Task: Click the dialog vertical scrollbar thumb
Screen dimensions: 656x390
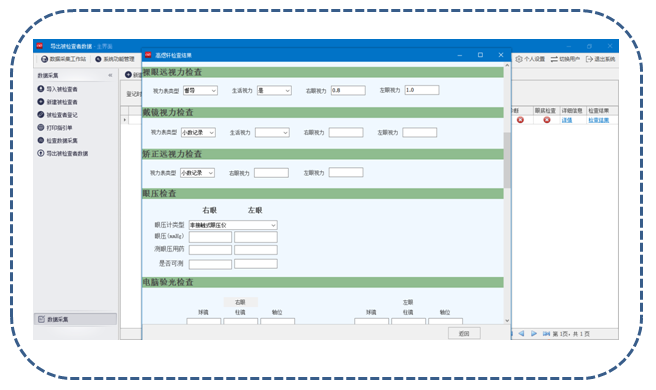Action: point(507,160)
